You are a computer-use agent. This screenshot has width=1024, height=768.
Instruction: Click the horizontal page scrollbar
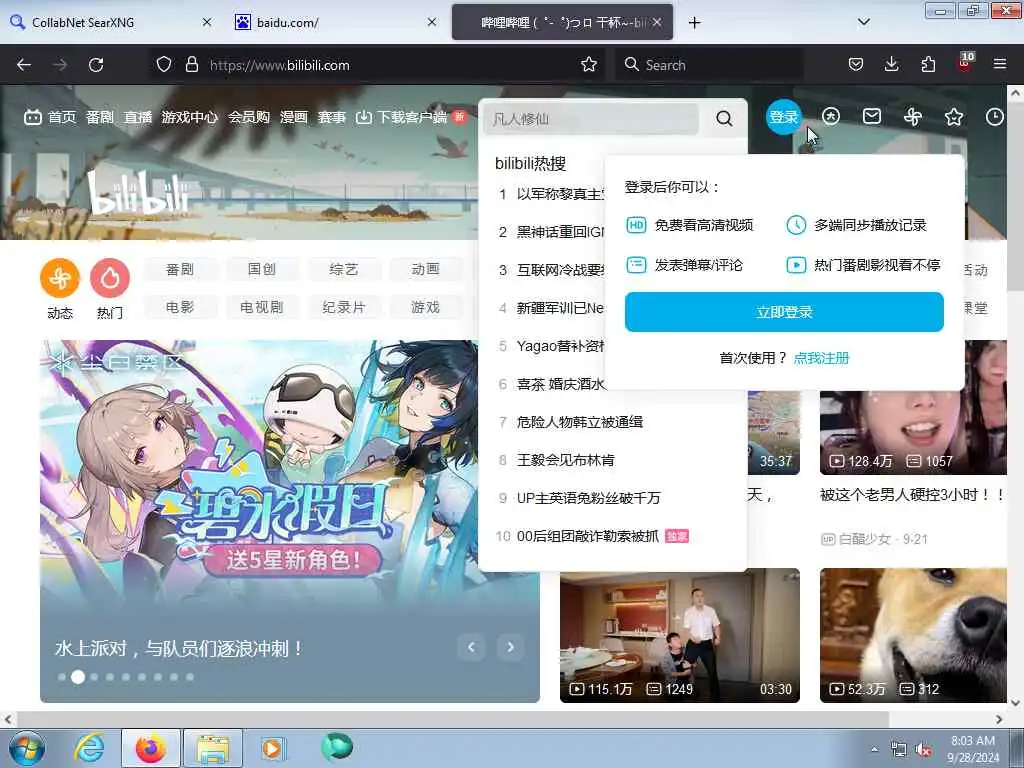point(451,718)
